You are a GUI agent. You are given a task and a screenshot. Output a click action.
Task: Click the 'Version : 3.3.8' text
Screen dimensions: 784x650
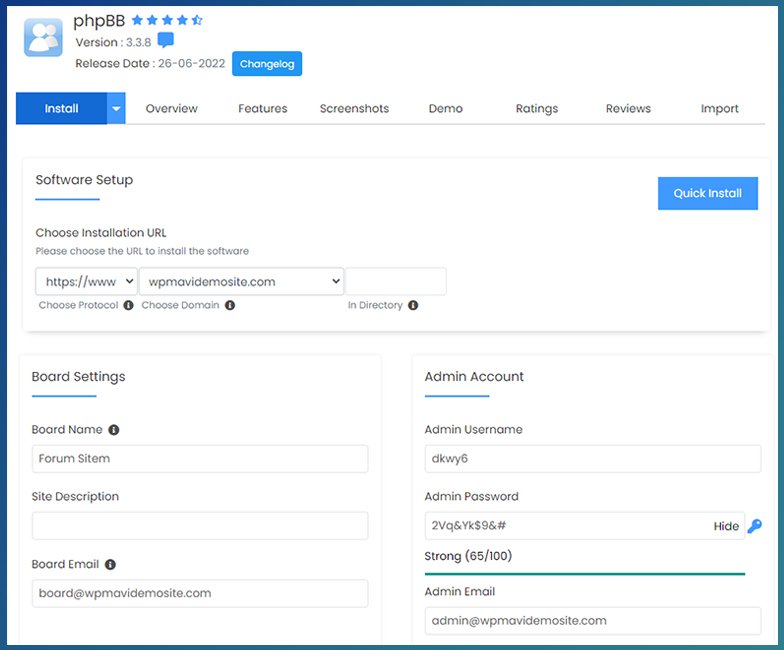click(113, 42)
